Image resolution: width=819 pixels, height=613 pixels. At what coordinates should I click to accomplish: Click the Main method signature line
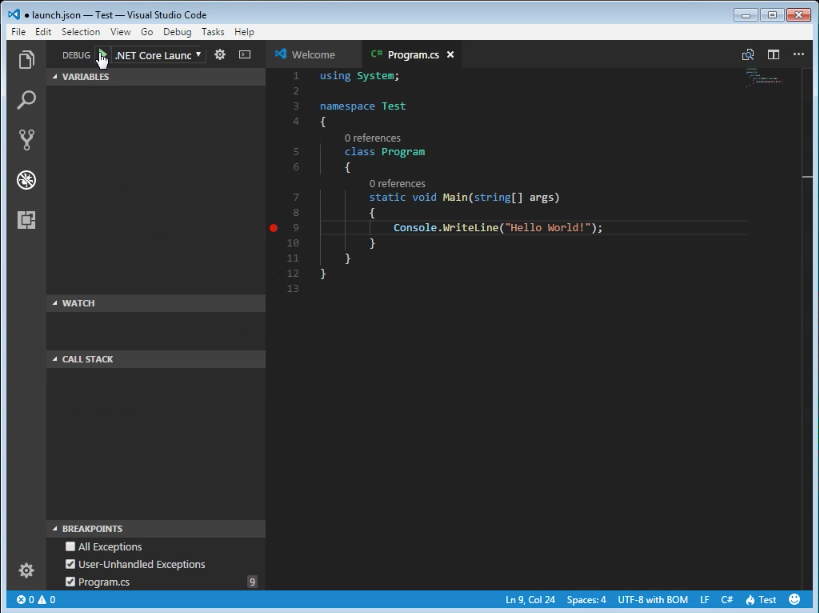[x=464, y=197]
